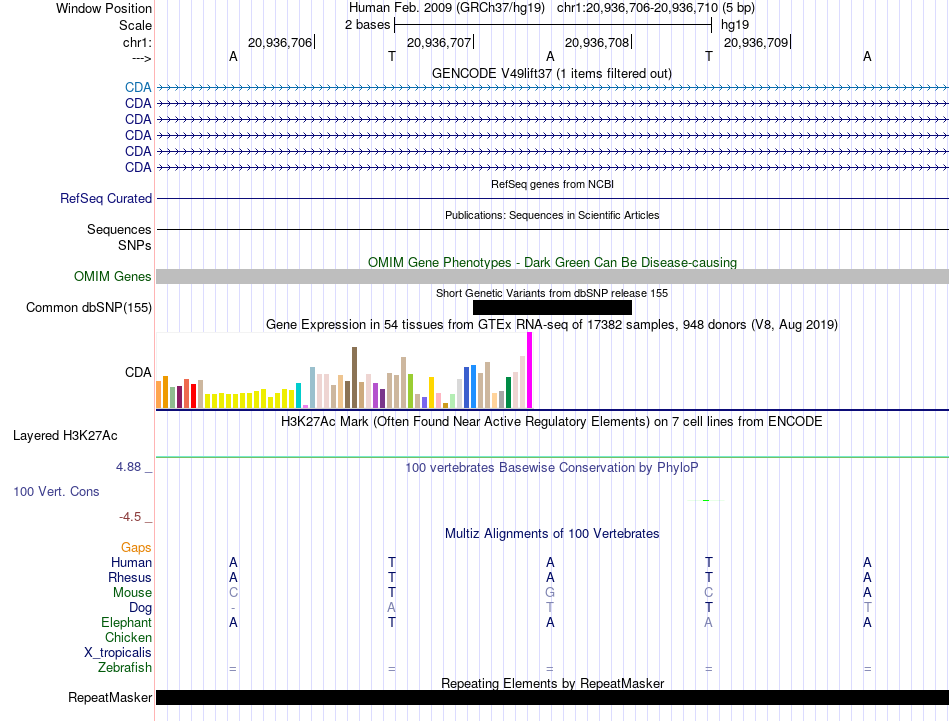
Task: Open RefSeq genes from NCBI track title
Action: (x=552, y=184)
